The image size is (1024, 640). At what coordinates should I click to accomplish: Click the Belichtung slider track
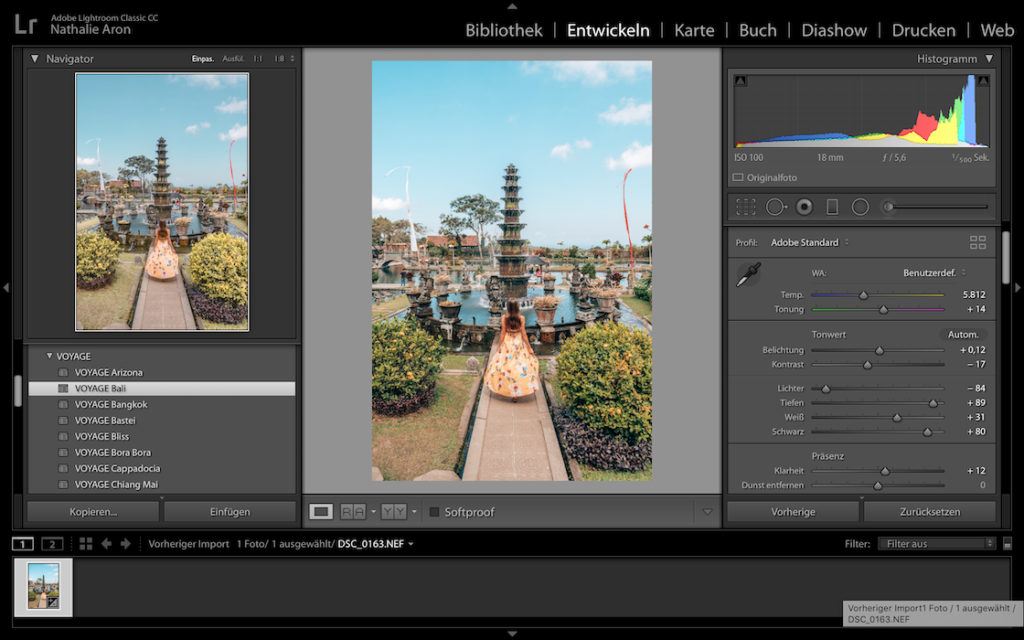pos(877,351)
